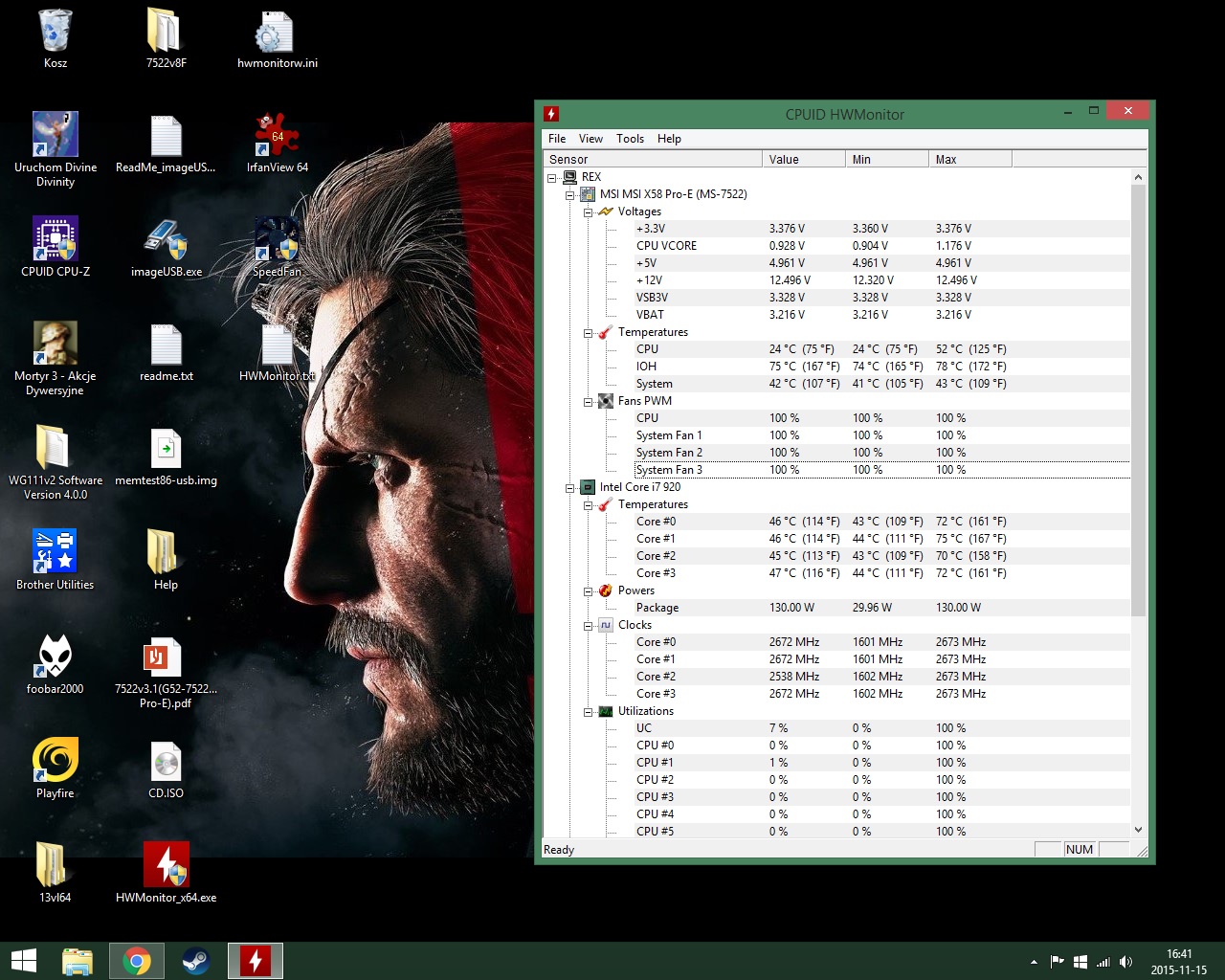Click the network signal tray icon
Viewport: 1225px width, 980px height.
pos(1103,962)
